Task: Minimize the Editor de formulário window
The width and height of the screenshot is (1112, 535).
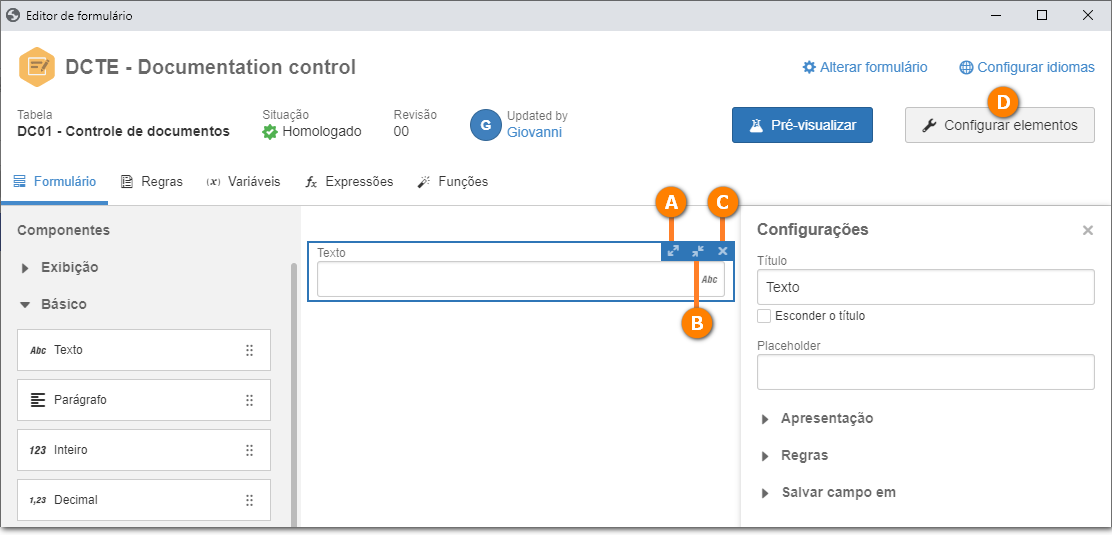Action: (998, 15)
